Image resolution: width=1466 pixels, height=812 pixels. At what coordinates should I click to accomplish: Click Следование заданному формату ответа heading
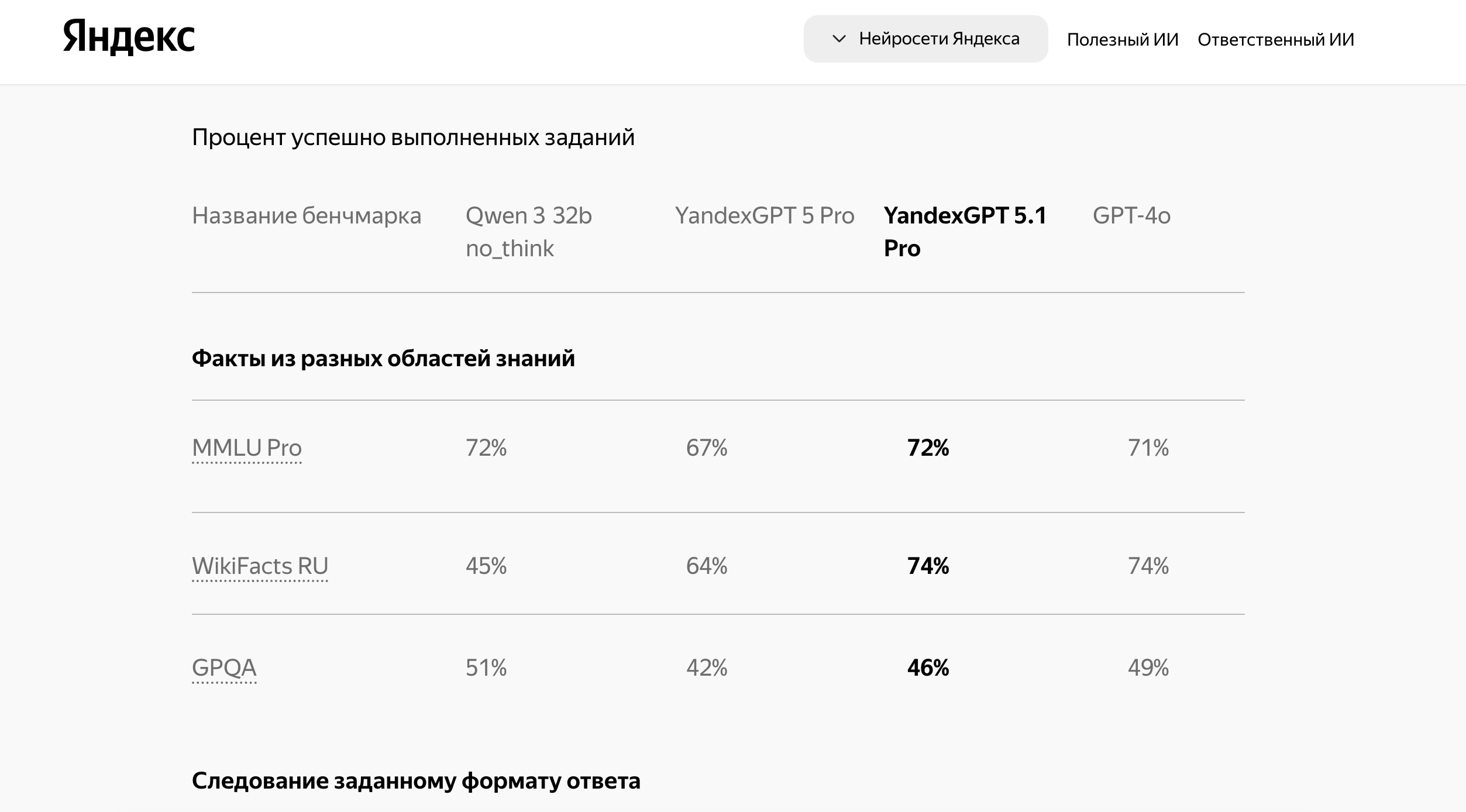coord(416,781)
